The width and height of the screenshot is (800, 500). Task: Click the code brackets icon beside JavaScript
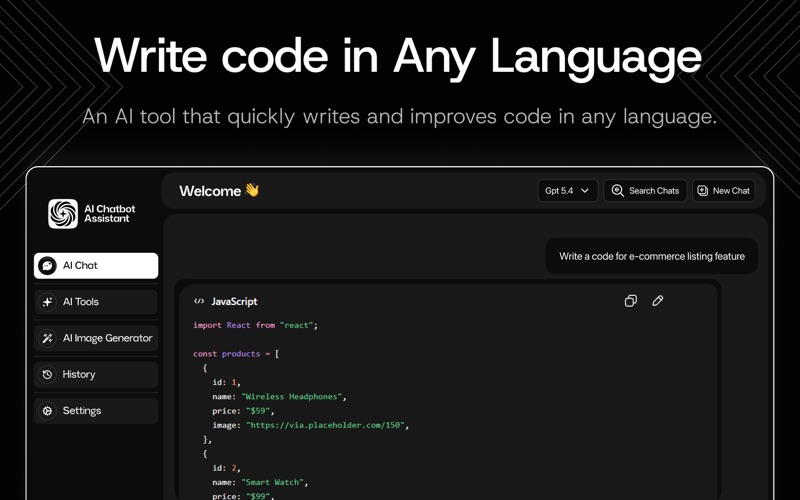pyautogui.click(x=199, y=301)
